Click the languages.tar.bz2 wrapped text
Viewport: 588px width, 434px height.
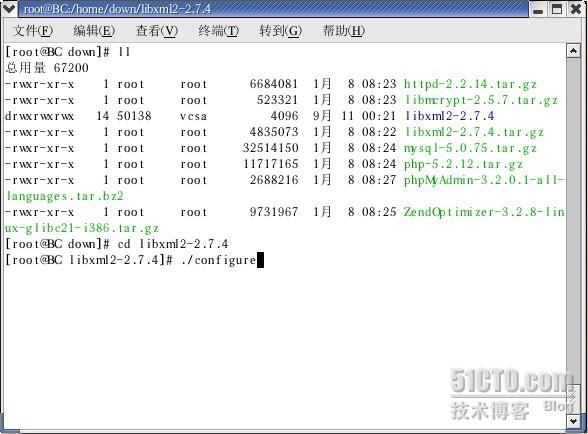[x=65, y=196]
